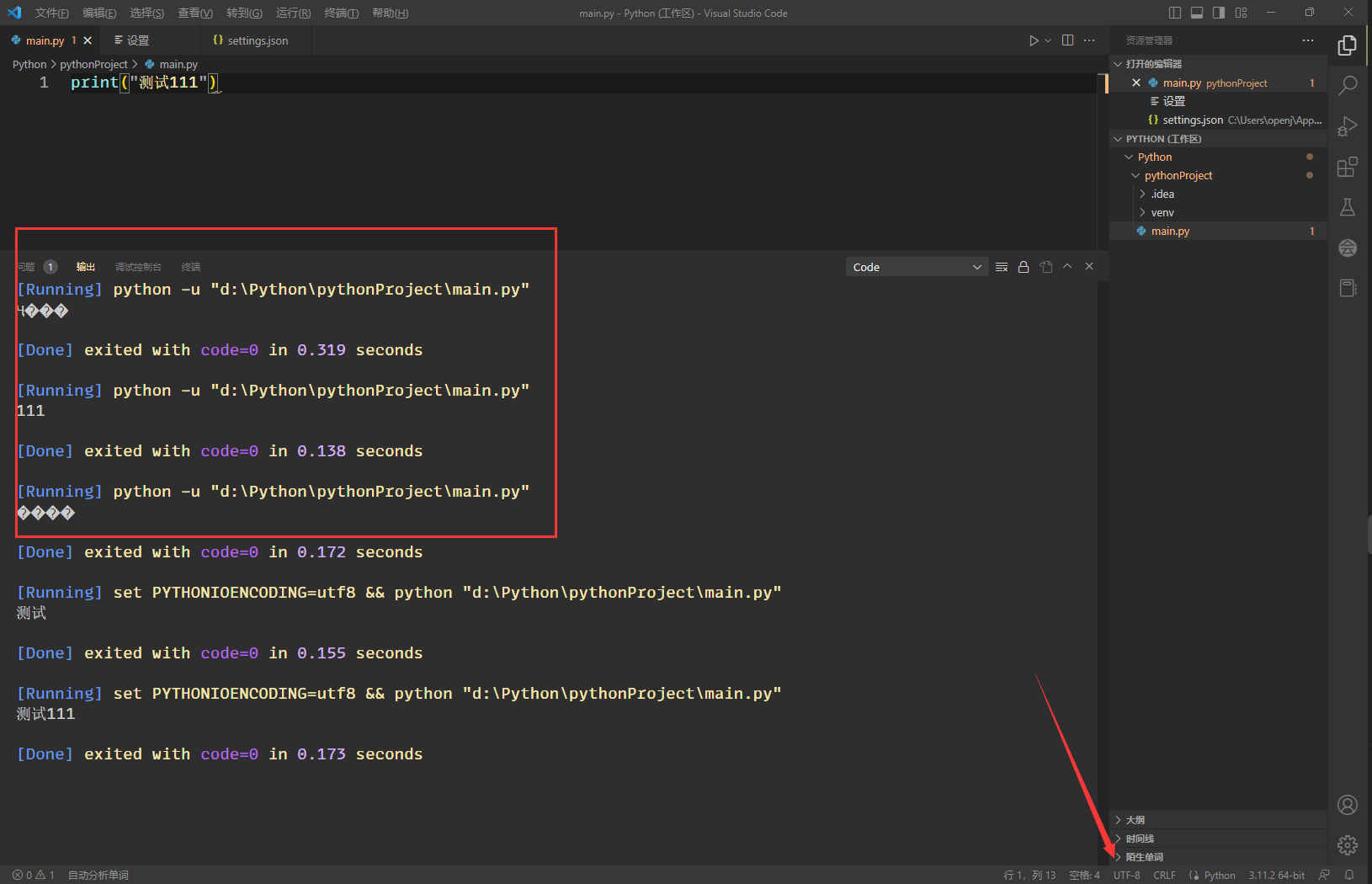Clear the output panel
The width and height of the screenshot is (1372, 884).
click(1002, 267)
